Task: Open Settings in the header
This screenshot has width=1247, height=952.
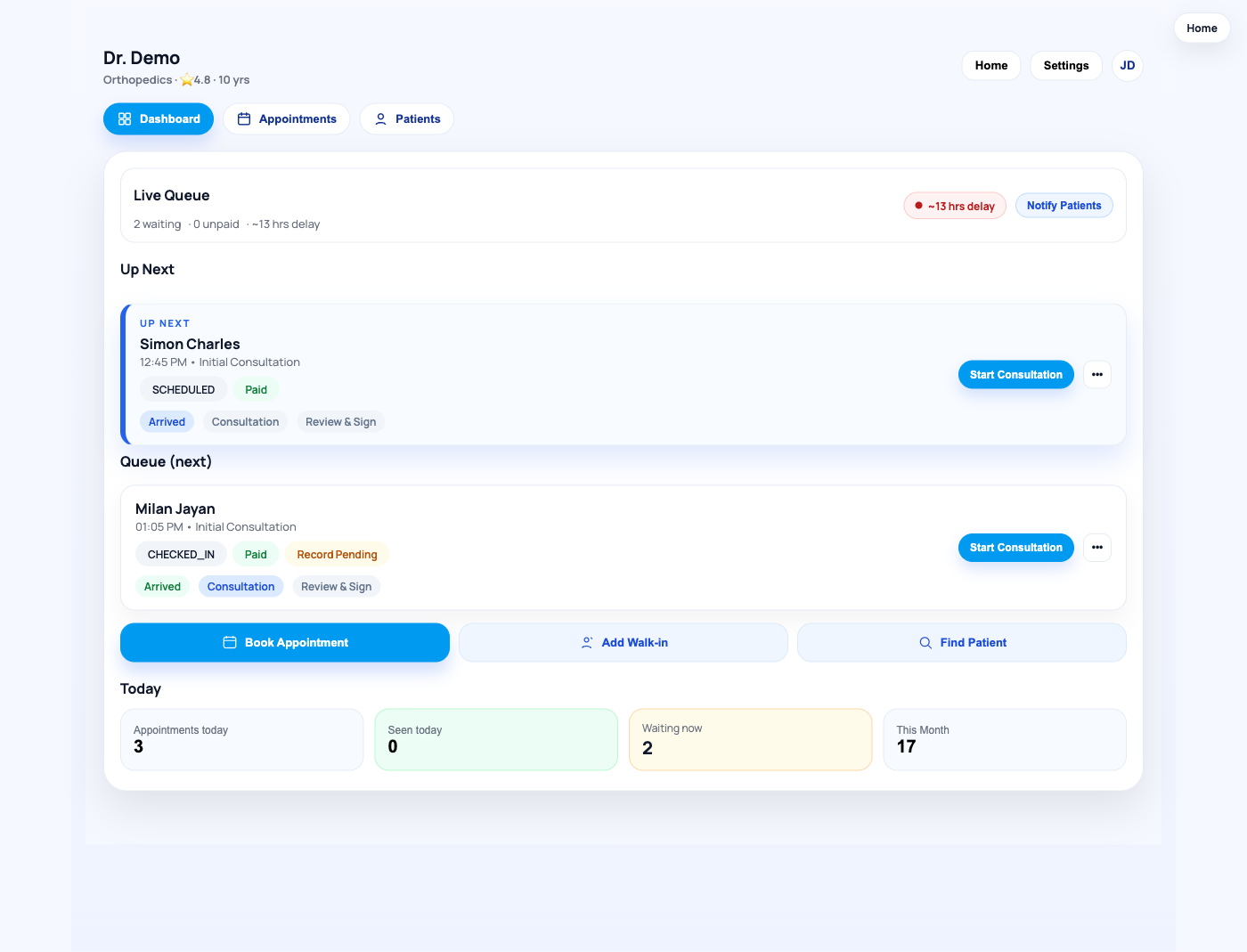Action: 1065,66
